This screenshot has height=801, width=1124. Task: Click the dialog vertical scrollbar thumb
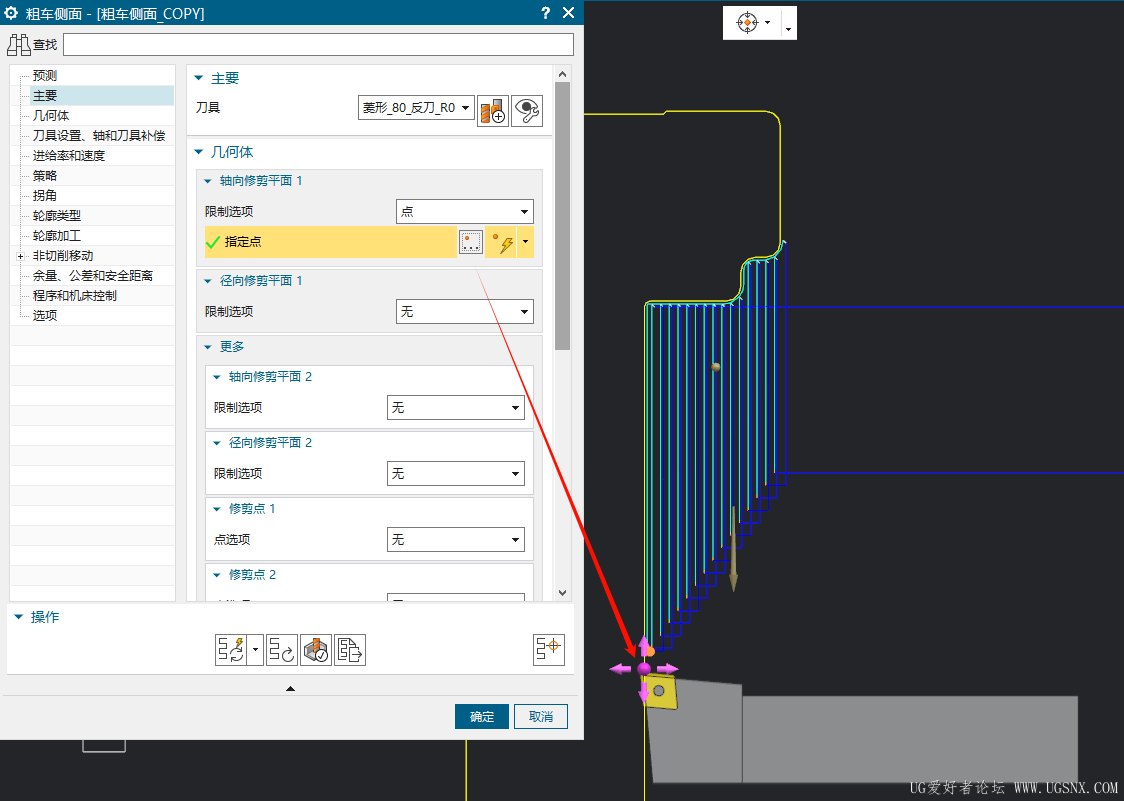click(563, 215)
